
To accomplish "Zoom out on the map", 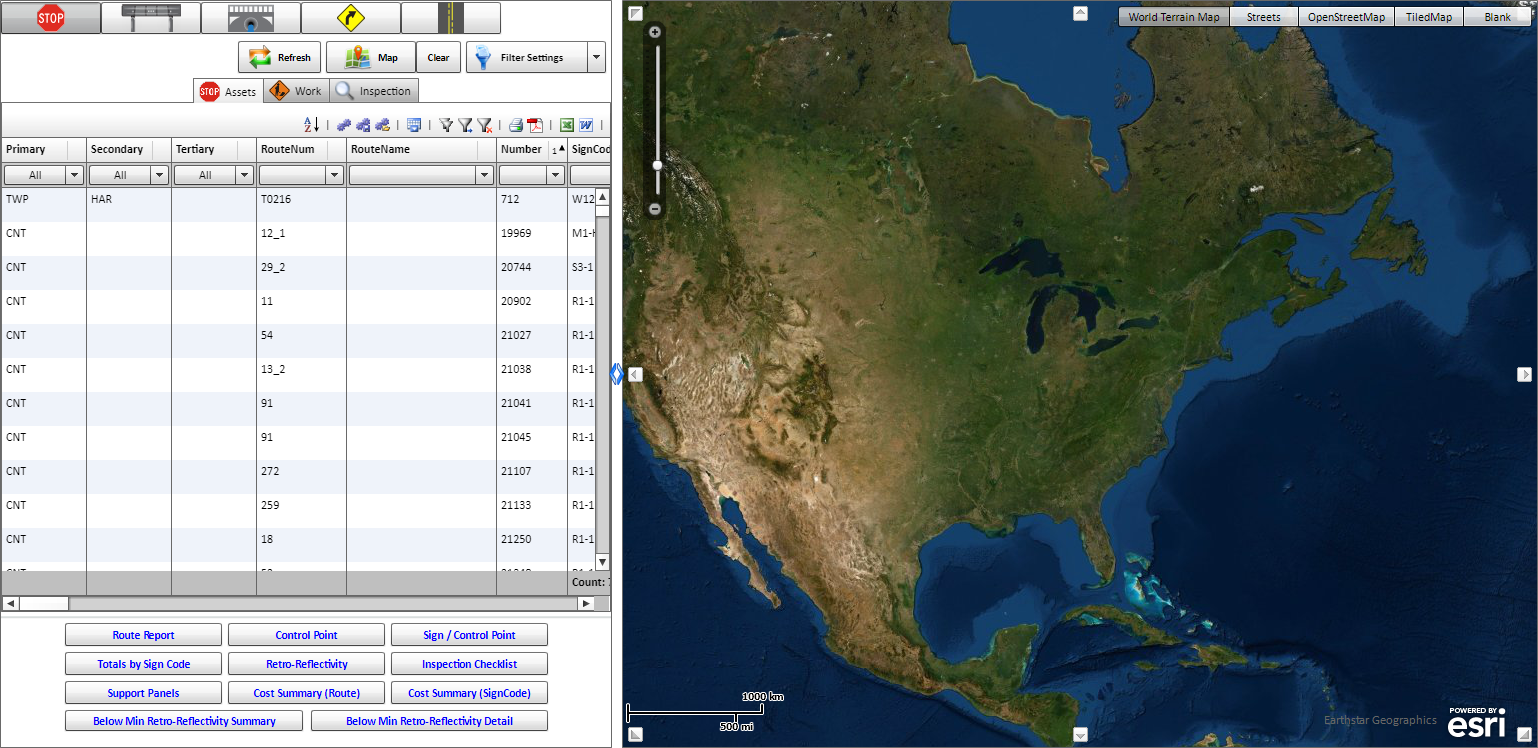I will point(655,209).
